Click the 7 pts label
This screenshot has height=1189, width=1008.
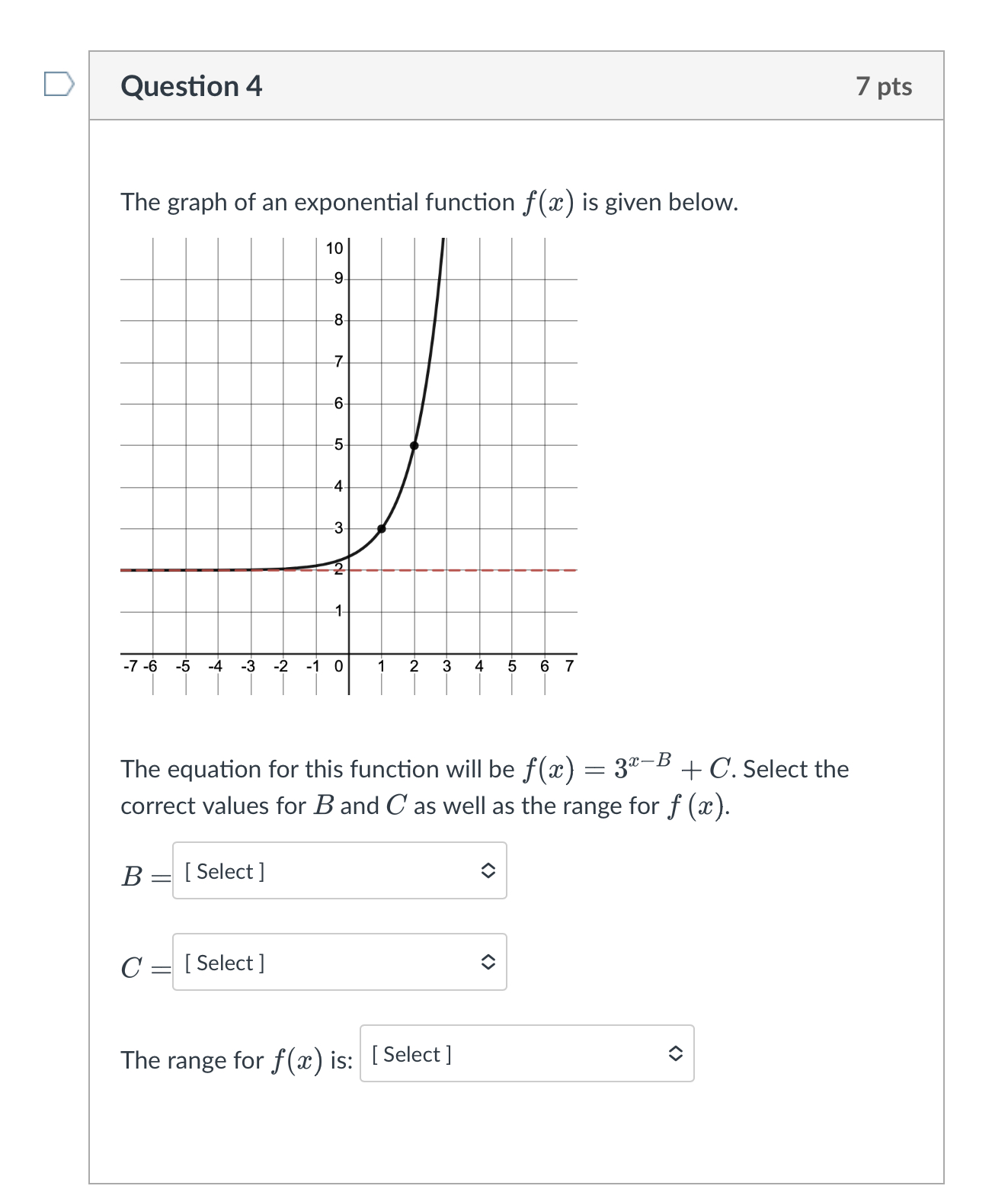click(x=885, y=86)
